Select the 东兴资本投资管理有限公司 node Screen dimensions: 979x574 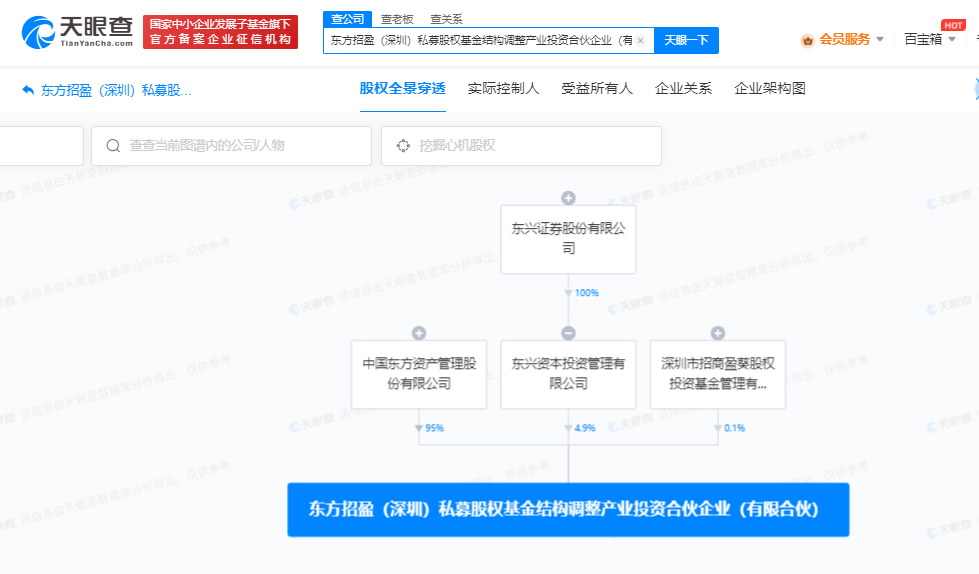pyautogui.click(x=568, y=374)
